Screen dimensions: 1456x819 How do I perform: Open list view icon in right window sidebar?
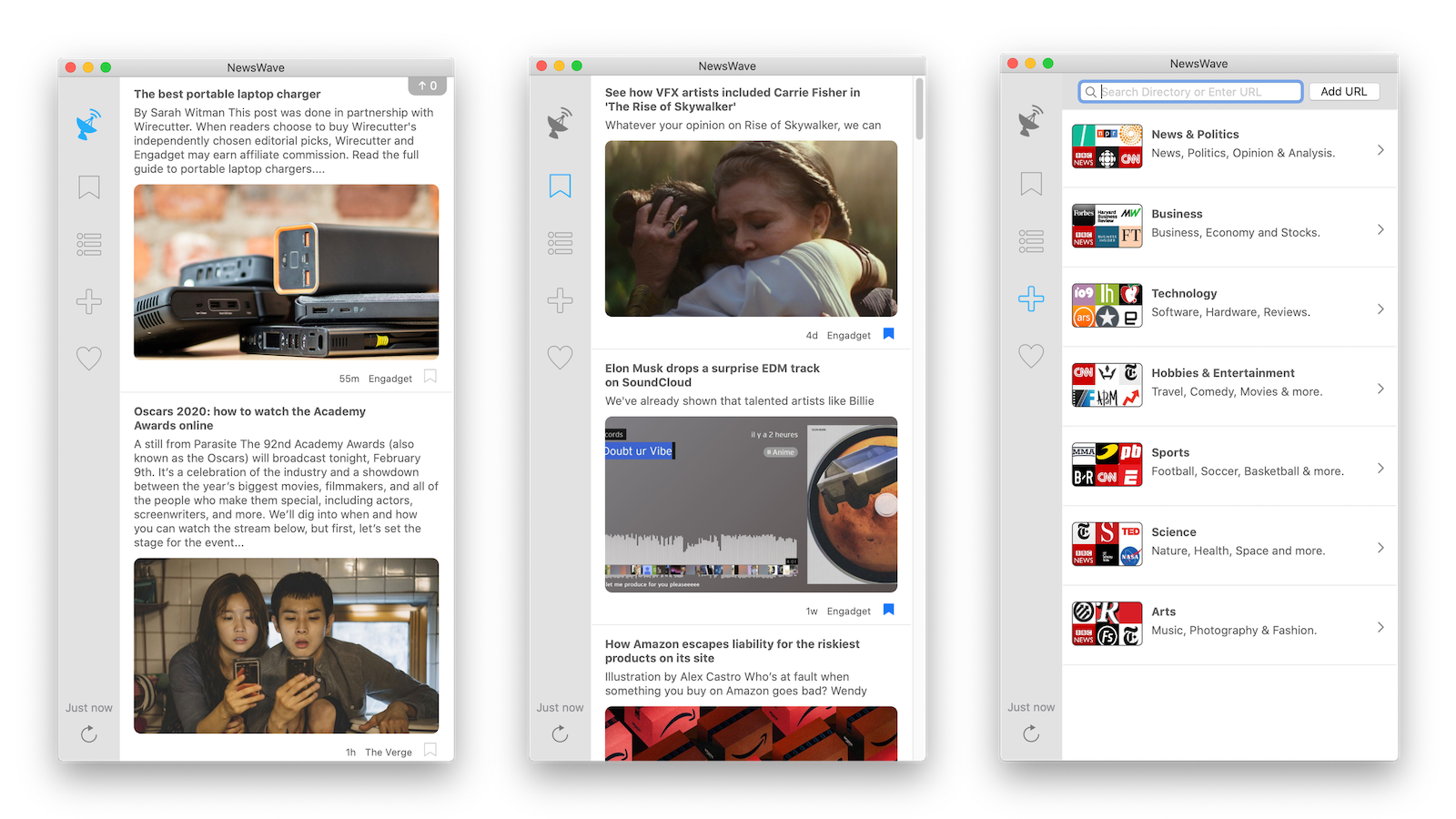[1031, 241]
